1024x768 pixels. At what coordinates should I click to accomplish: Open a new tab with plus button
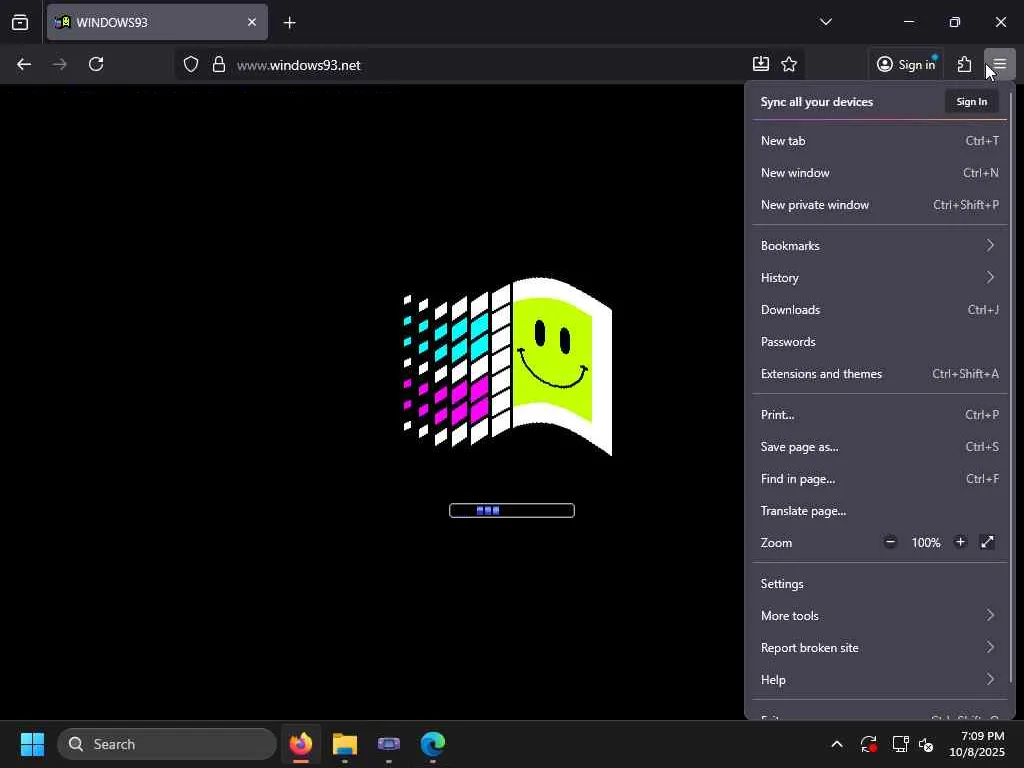(289, 23)
